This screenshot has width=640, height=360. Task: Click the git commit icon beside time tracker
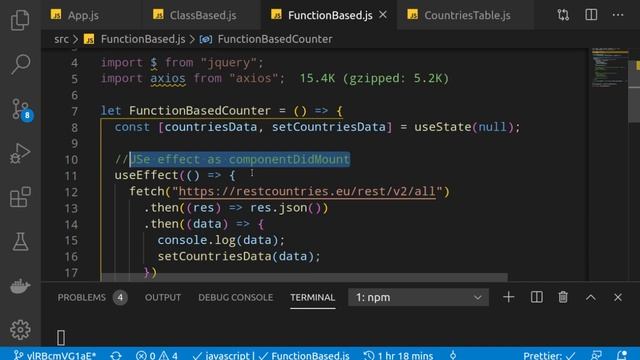pos(453,355)
